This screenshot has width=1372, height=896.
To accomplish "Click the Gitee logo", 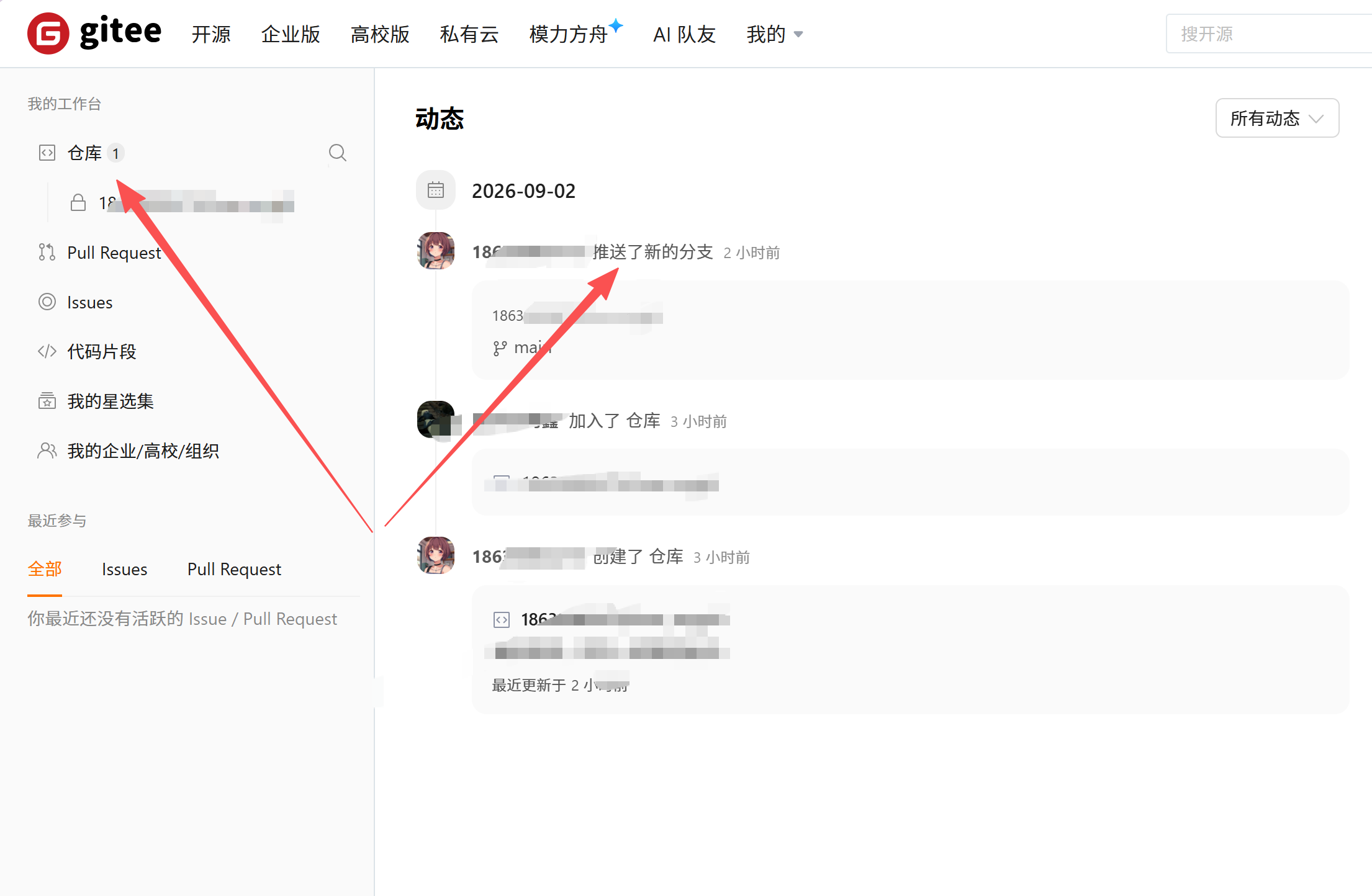I will click(x=94, y=33).
